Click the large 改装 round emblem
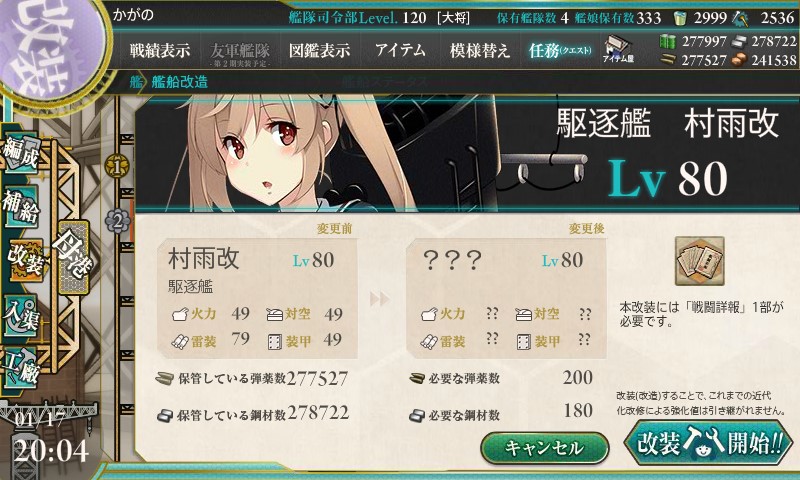Screen dimensions: 800x480 51,48
